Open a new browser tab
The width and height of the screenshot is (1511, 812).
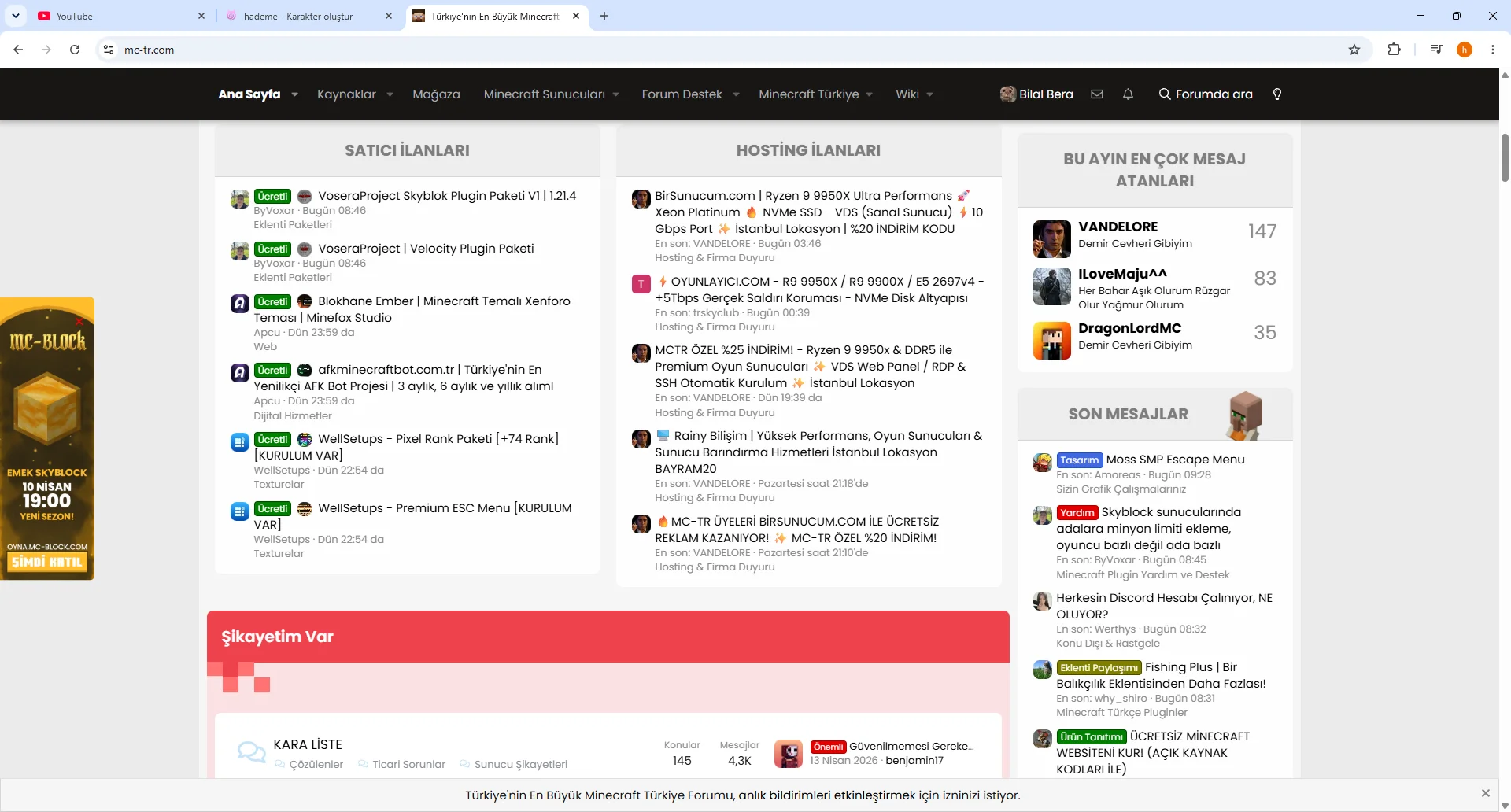click(604, 16)
